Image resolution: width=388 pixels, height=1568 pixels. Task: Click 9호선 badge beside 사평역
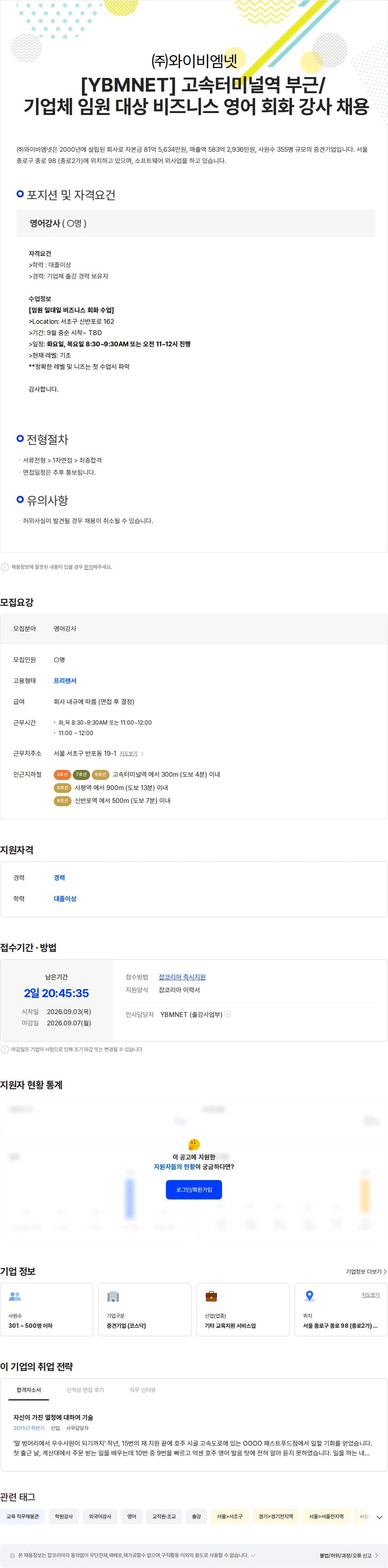[62, 788]
